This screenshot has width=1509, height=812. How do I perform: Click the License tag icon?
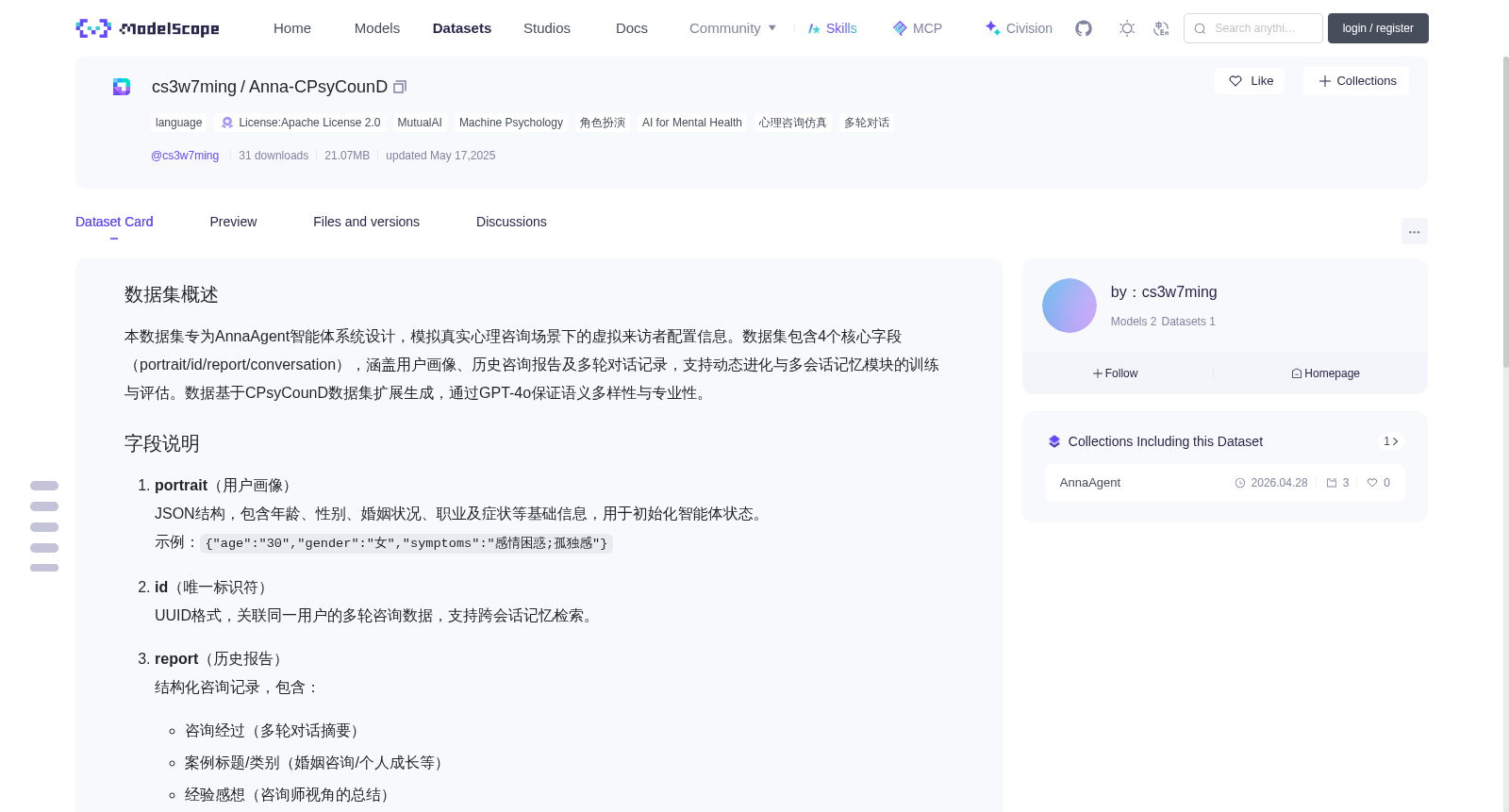point(226,123)
